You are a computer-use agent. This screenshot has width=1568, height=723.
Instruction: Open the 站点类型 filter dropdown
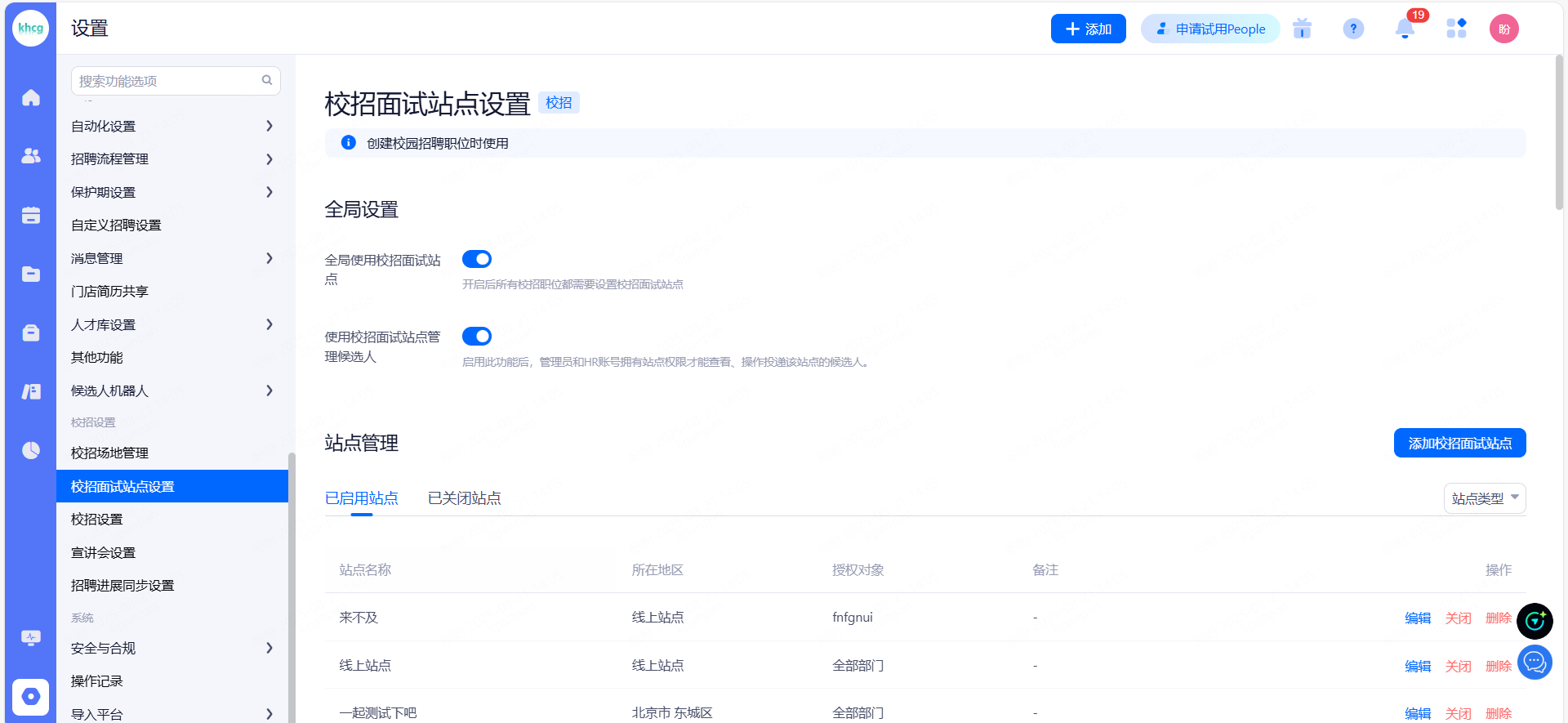(1484, 498)
